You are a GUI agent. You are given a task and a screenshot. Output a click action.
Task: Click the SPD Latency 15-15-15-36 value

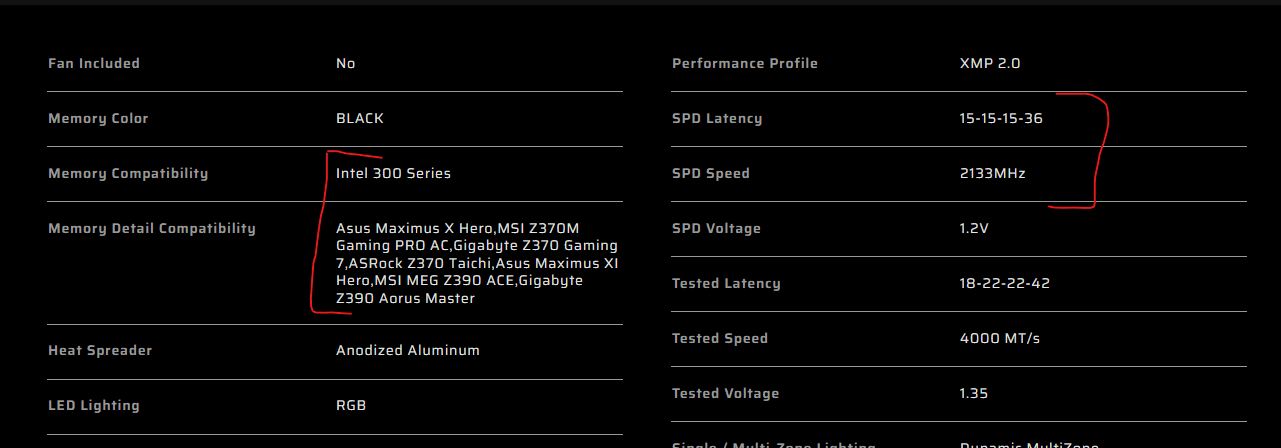pos(1001,118)
